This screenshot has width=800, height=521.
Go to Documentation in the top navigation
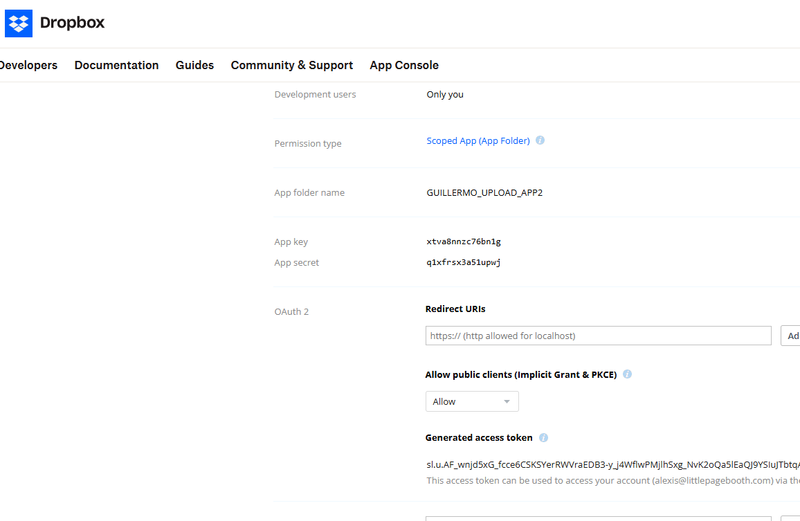[116, 65]
